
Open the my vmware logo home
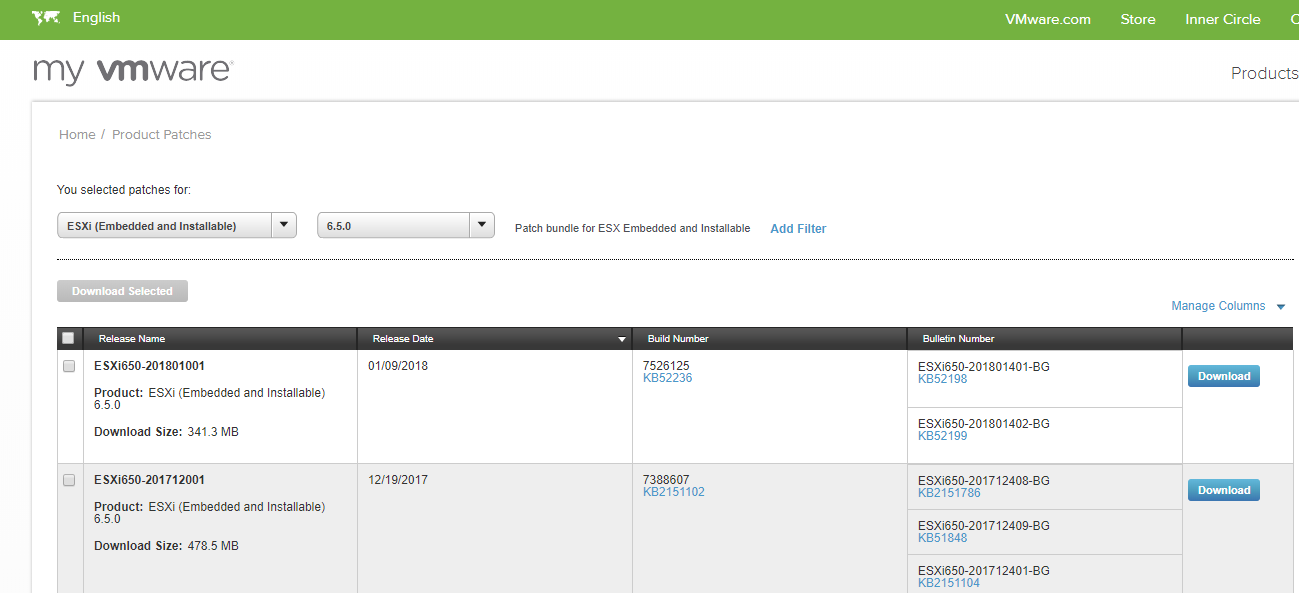(133, 71)
